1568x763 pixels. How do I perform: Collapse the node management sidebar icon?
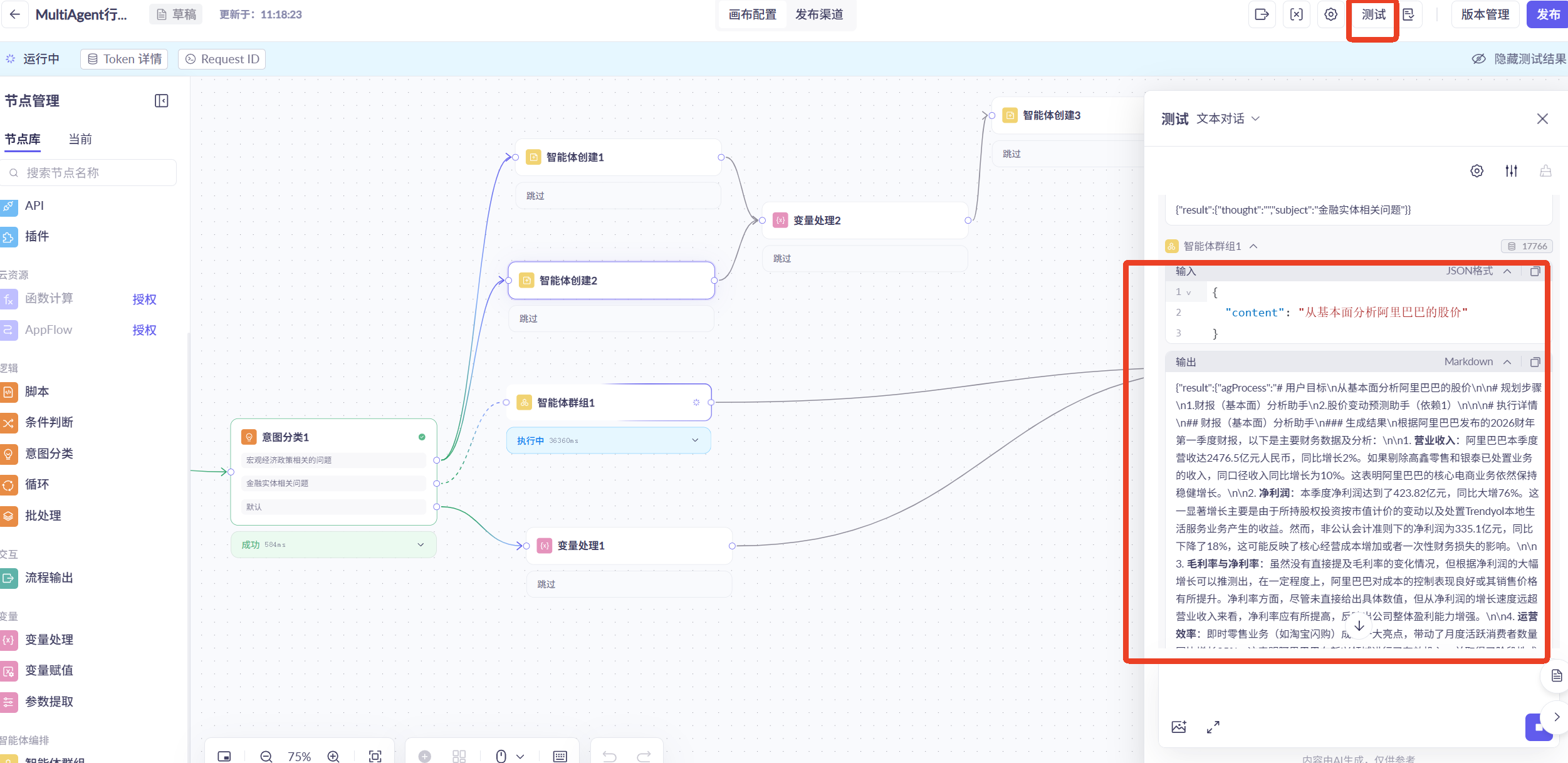tap(161, 101)
